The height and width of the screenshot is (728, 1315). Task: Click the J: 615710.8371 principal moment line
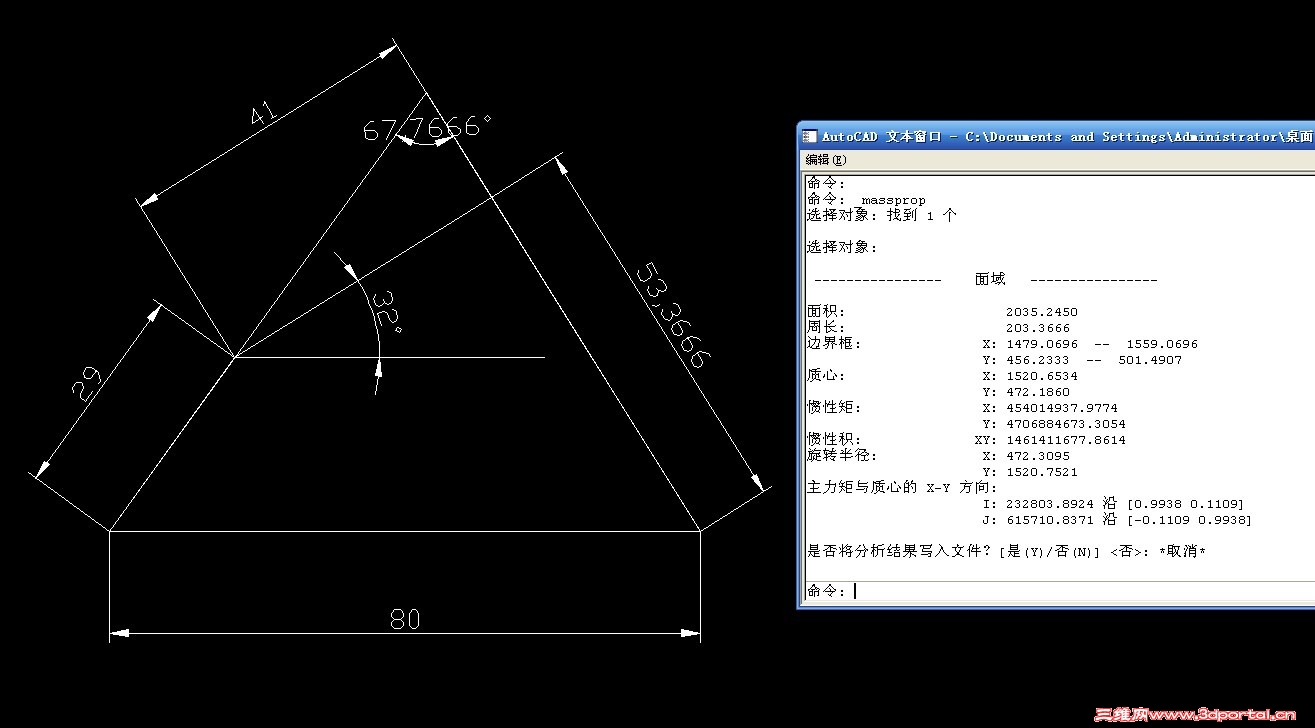pos(1117,520)
